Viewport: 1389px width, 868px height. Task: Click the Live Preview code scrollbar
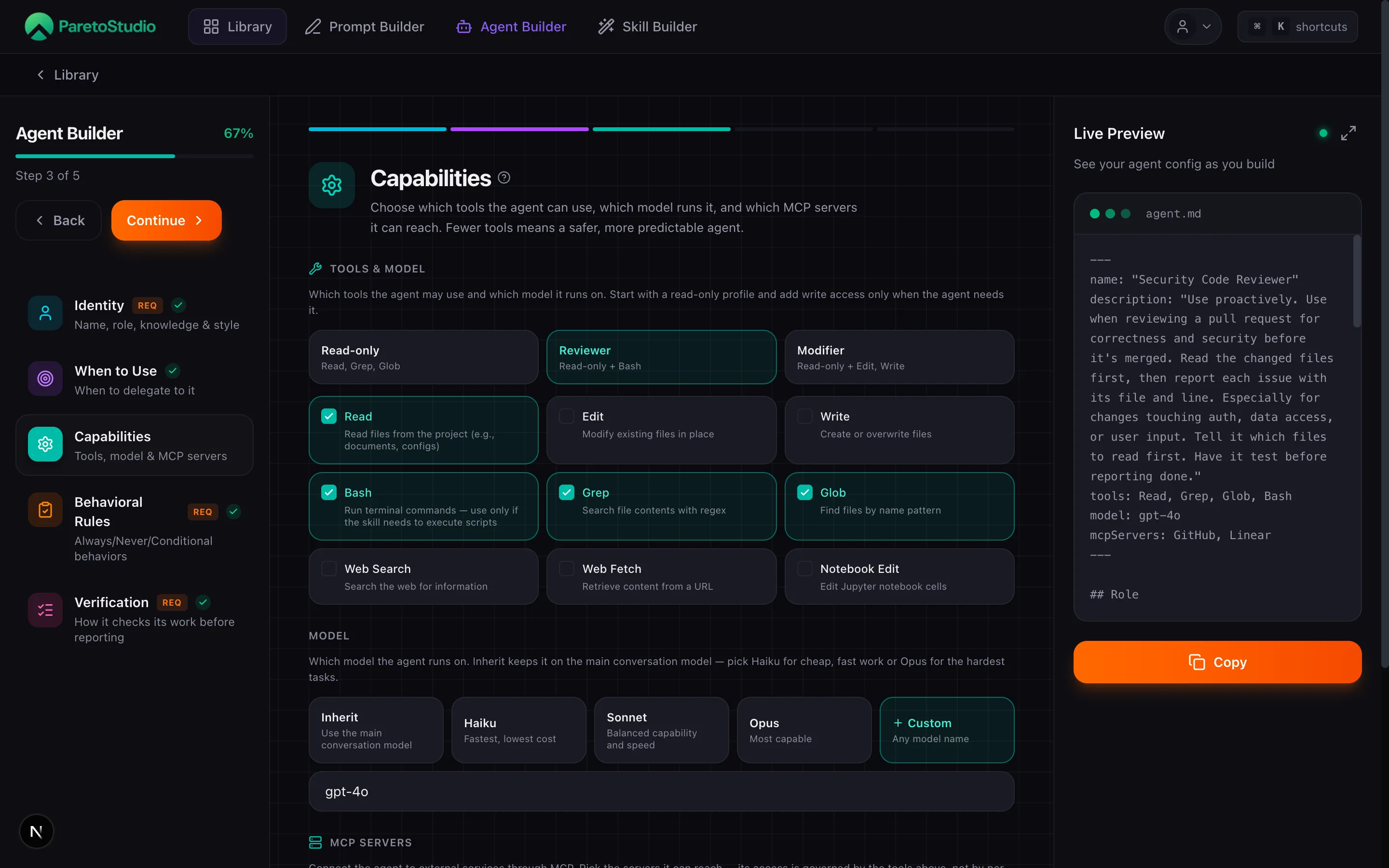(x=1357, y=281)
